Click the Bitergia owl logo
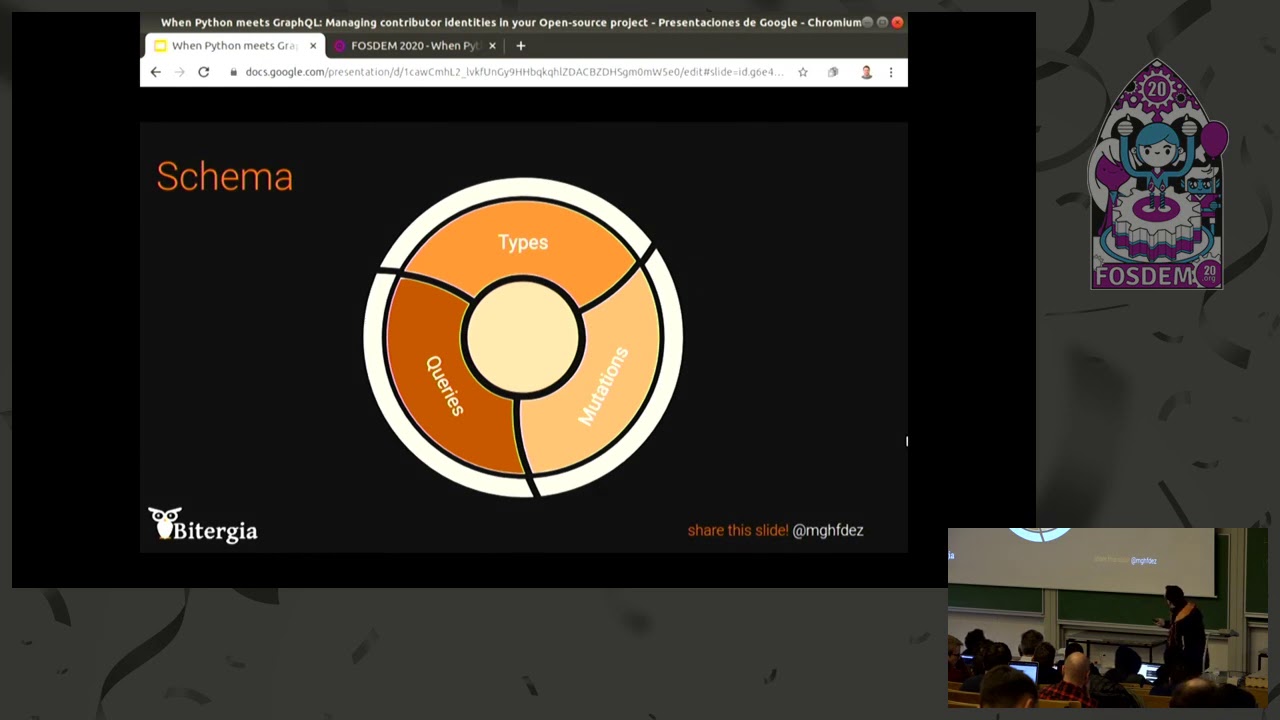1280x720 pixels. (203, 525)
